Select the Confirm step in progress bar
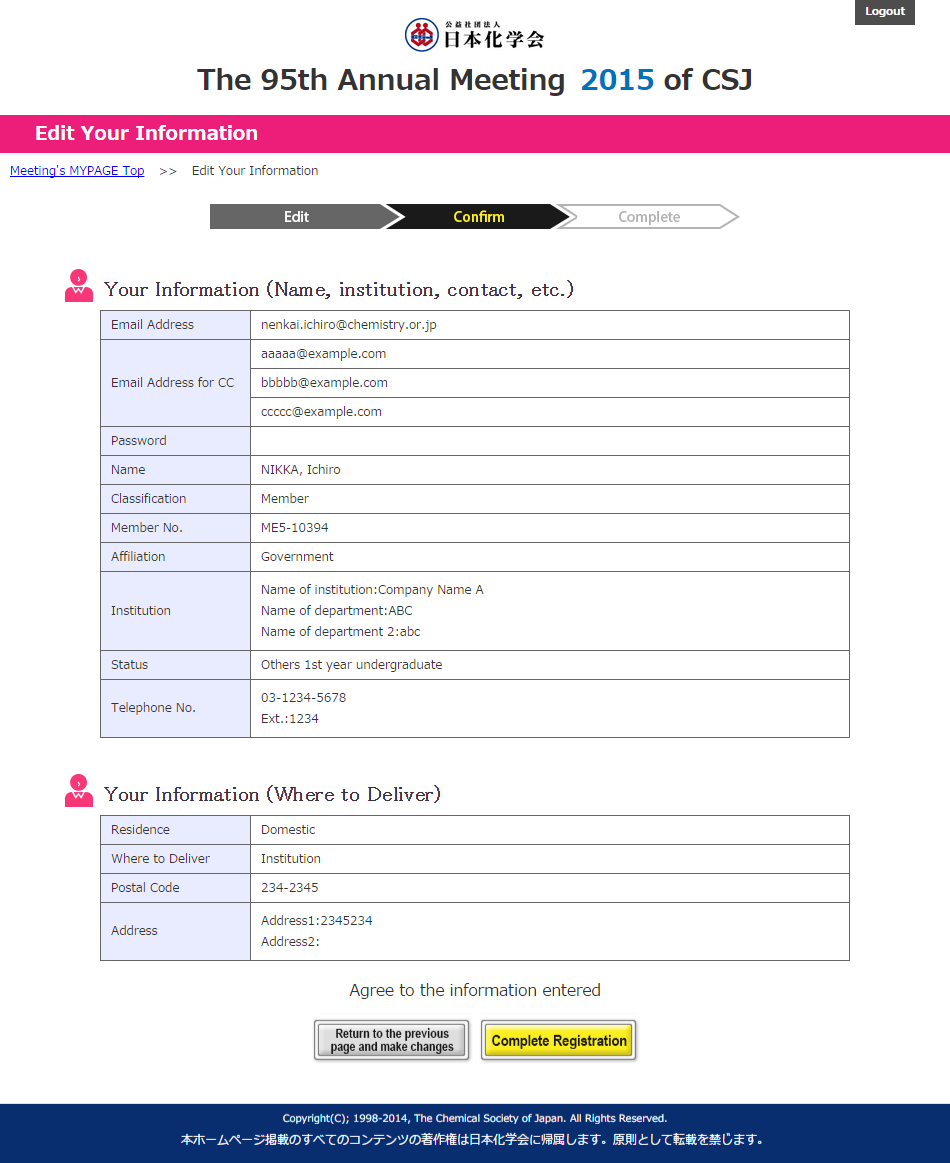The height and width of the screenshot is (1163, 950). click(478, 217)
